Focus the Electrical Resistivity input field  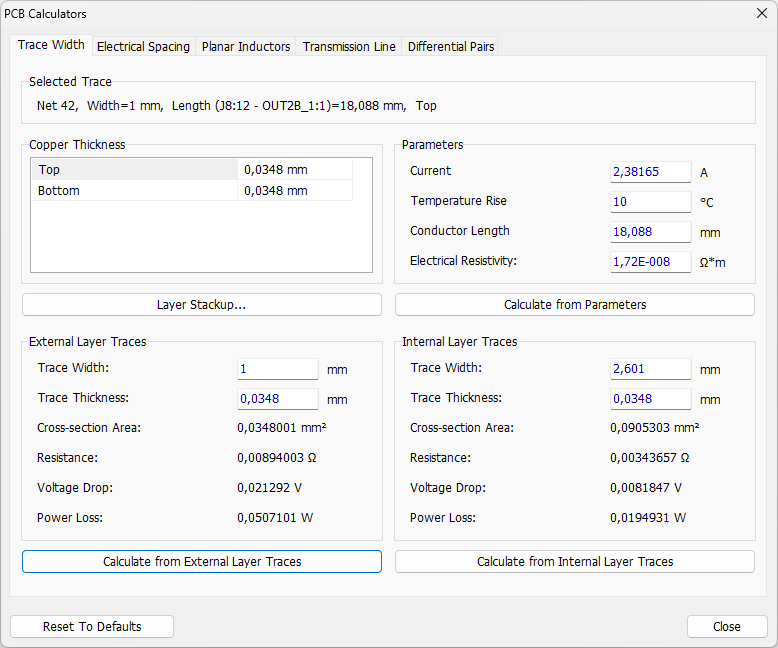click(650, 262)
